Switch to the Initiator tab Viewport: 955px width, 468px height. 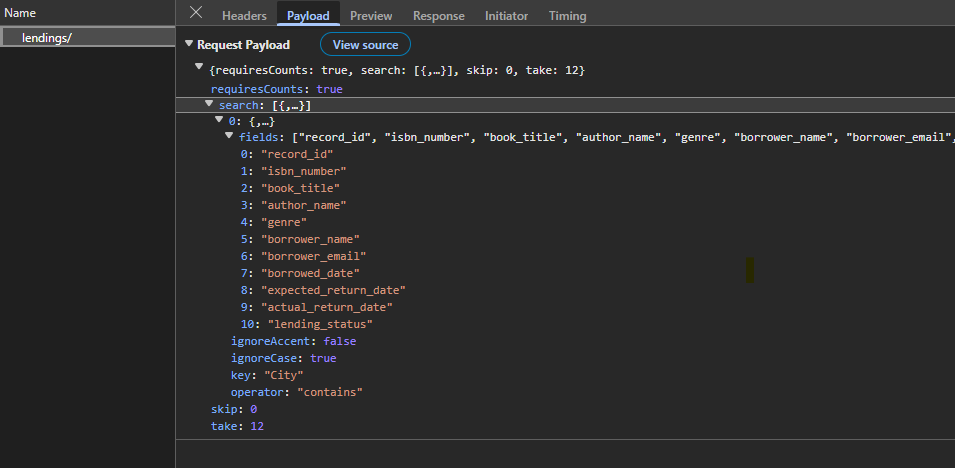(506, 16)
